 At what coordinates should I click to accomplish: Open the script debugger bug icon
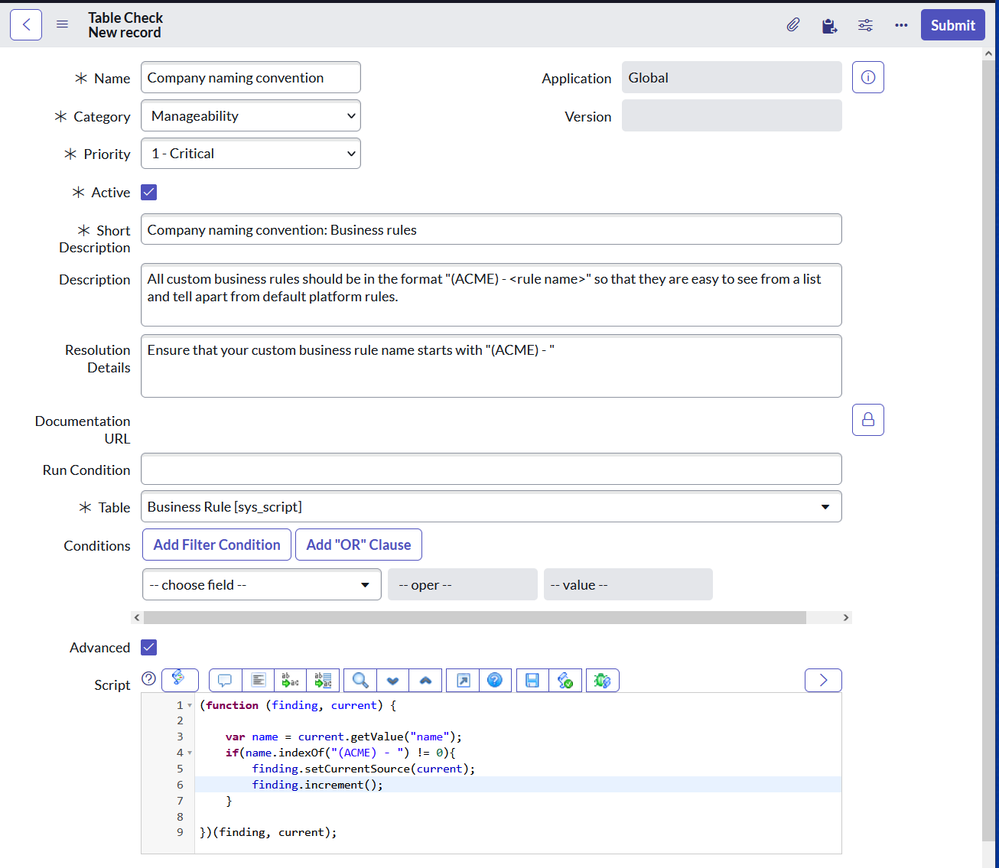(602, 680)
